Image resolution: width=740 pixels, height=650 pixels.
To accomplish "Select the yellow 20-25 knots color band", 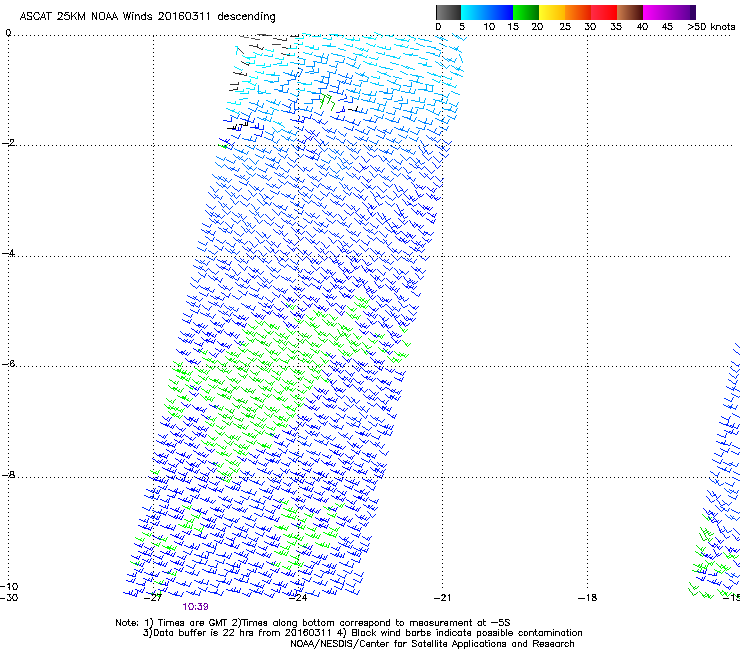I will [x=552, y=12].
